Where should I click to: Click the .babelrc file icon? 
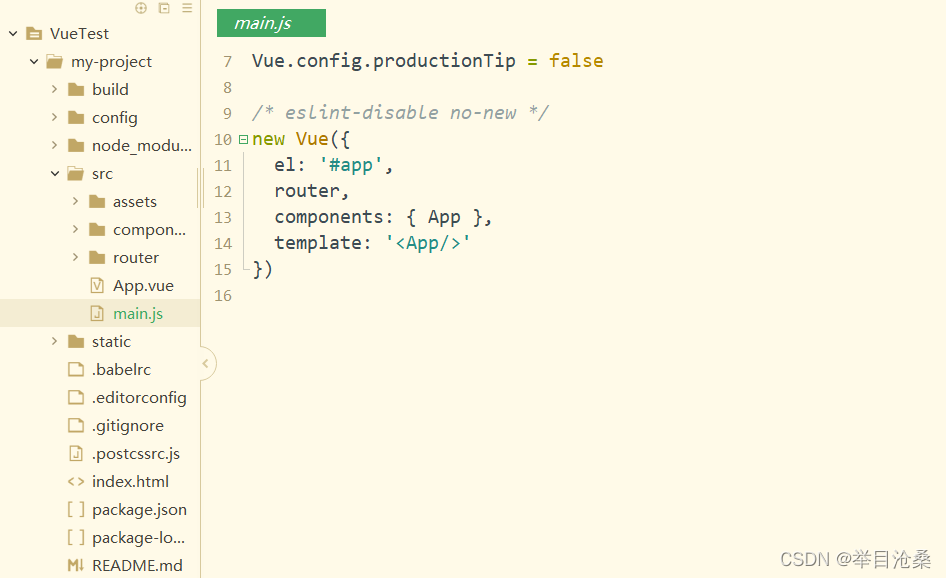coord(76,369)
